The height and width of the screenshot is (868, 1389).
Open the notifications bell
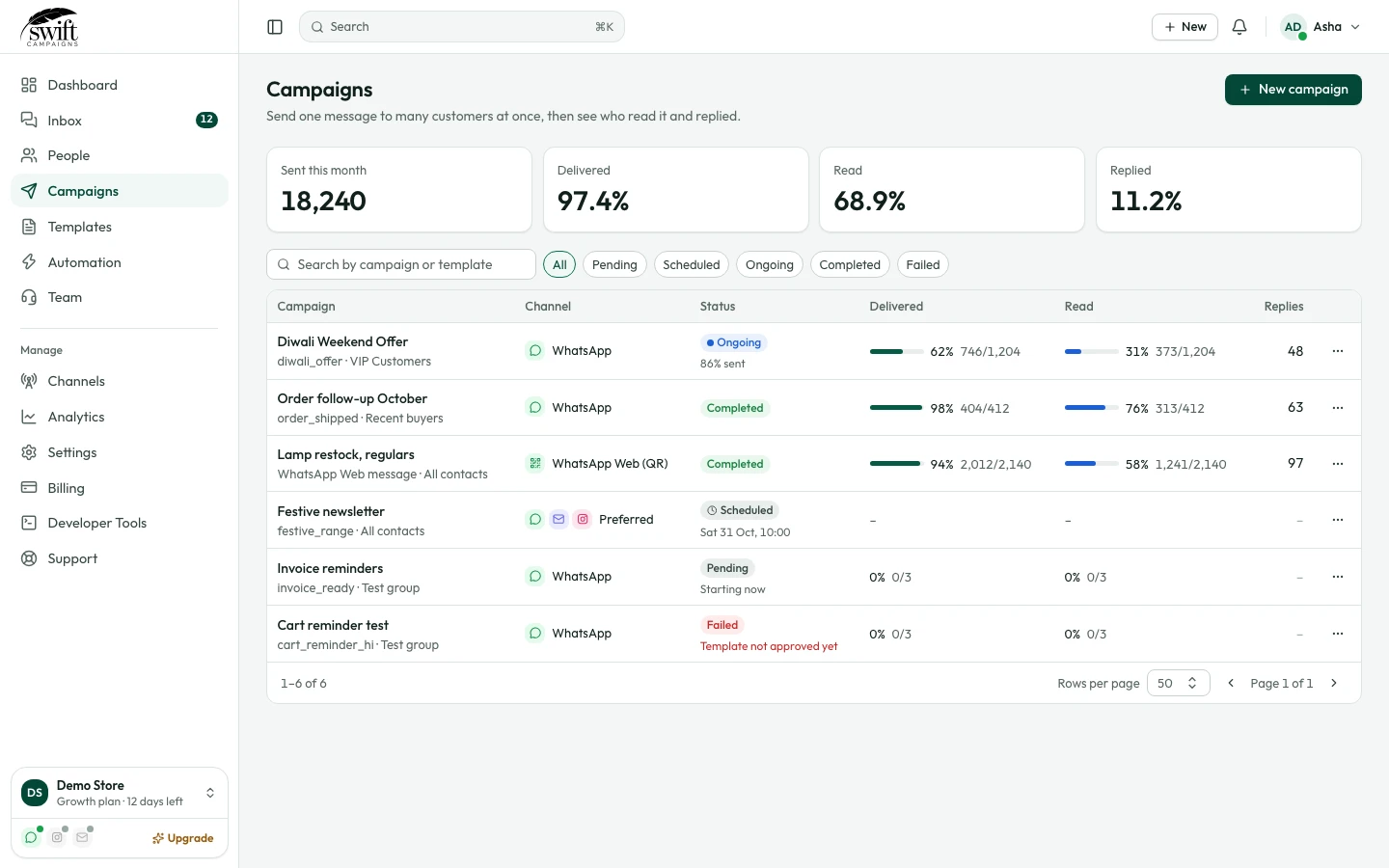(1239, 27)
